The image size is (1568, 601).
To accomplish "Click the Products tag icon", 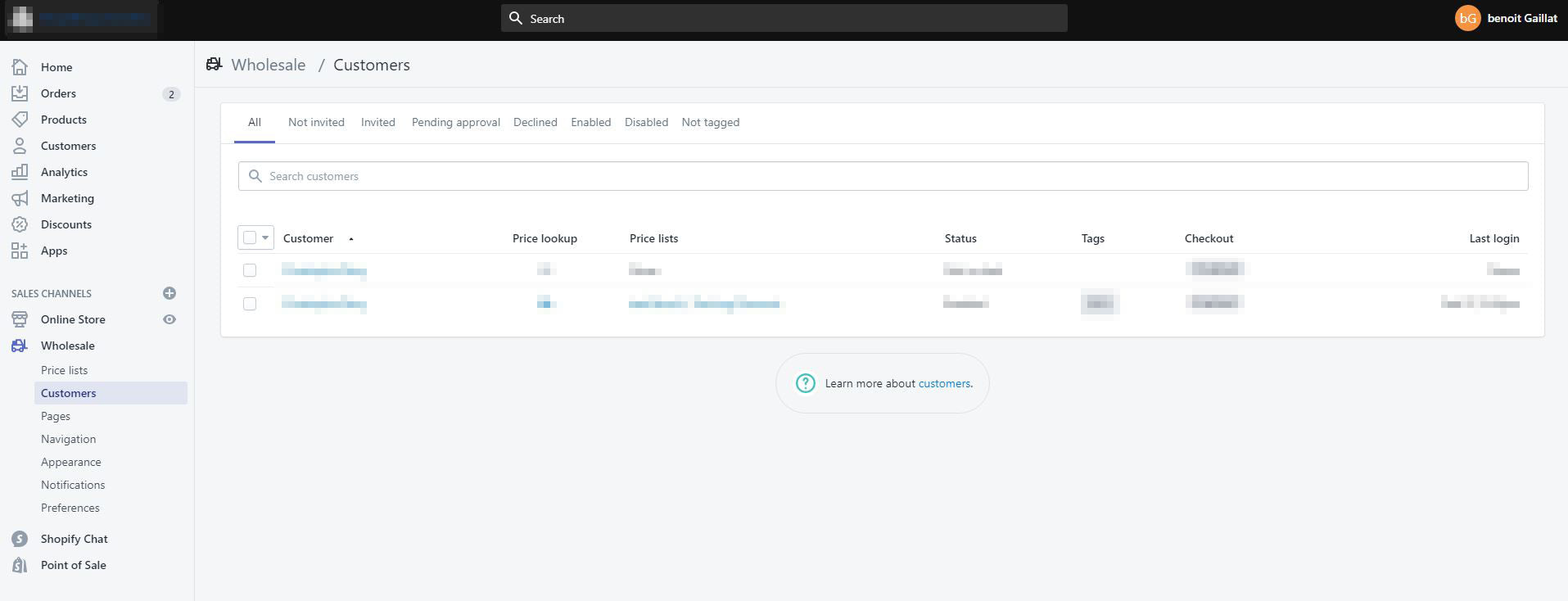I will [20, 120].
